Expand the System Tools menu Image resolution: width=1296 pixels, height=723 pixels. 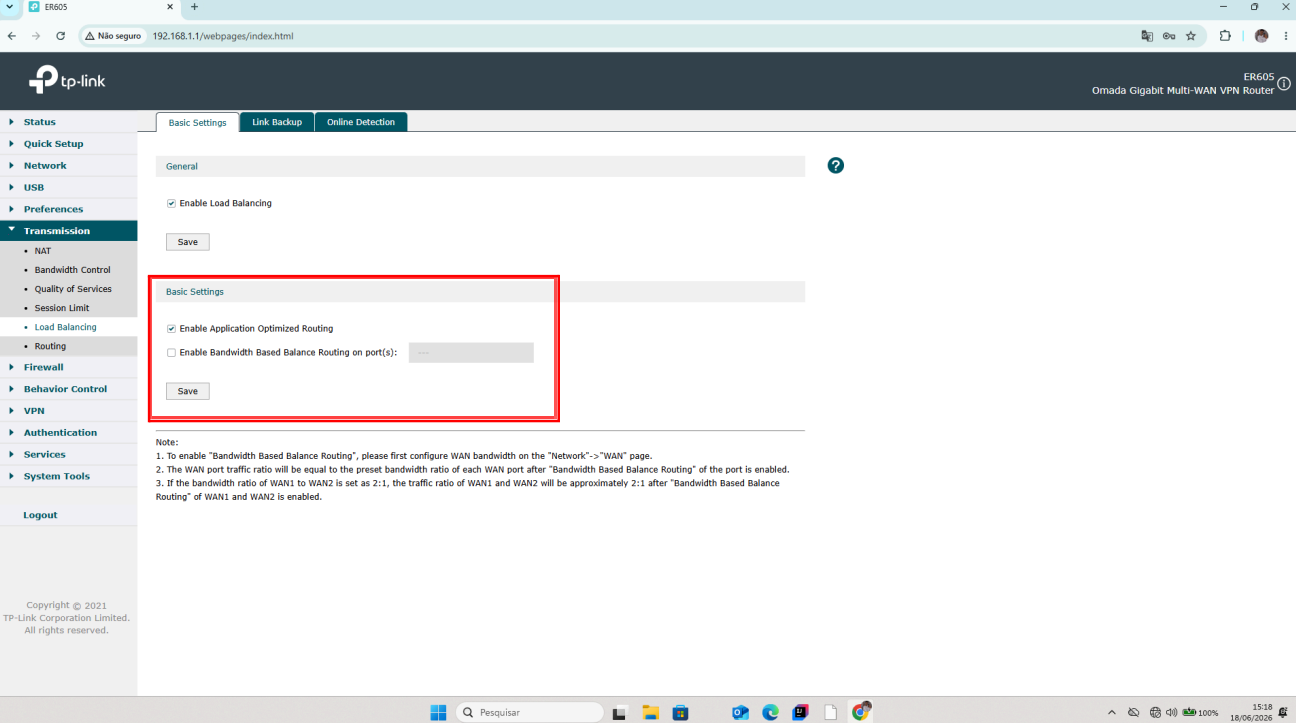pos(68,476)
